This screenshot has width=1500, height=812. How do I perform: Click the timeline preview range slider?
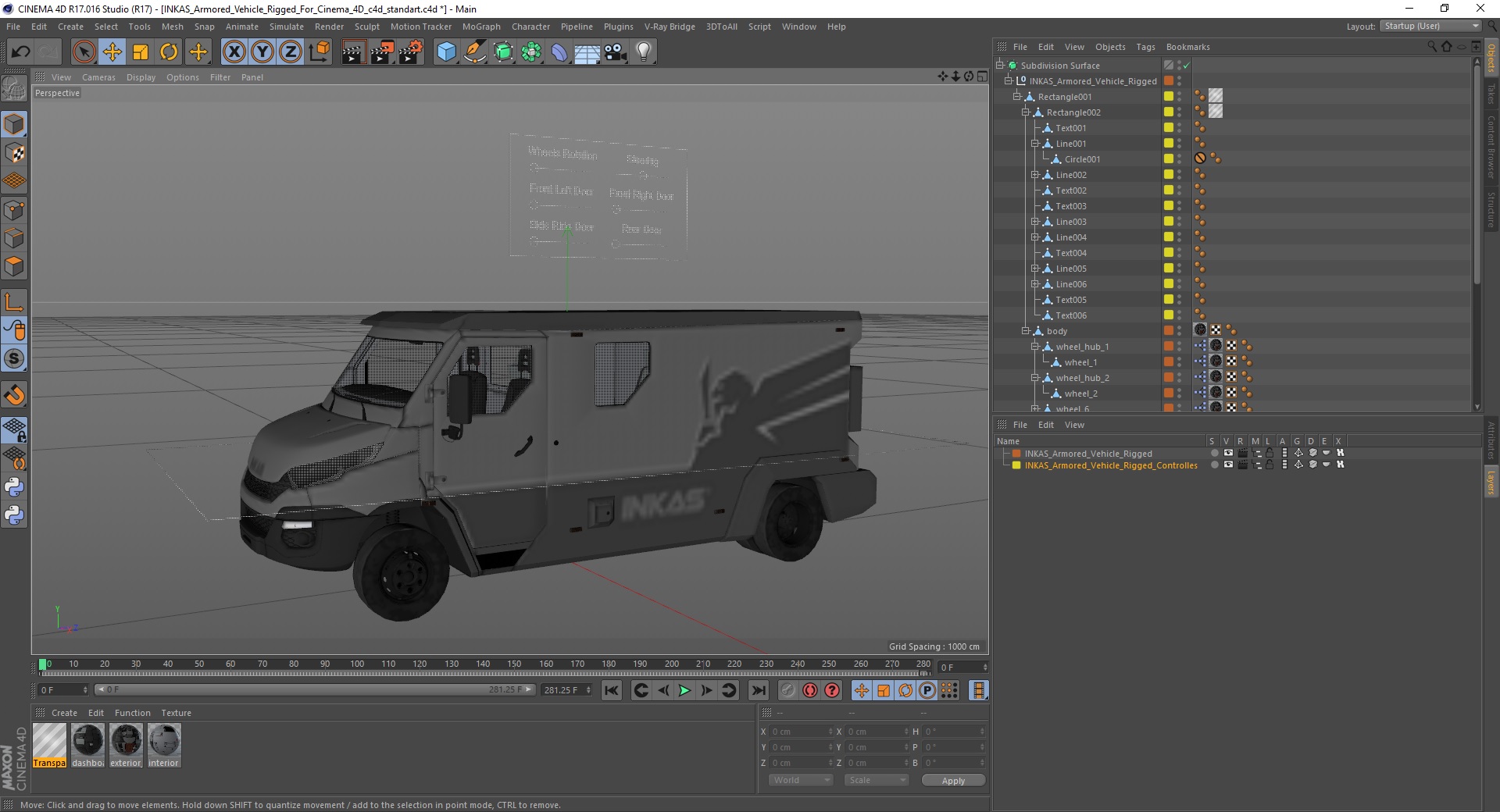[315, 689]
